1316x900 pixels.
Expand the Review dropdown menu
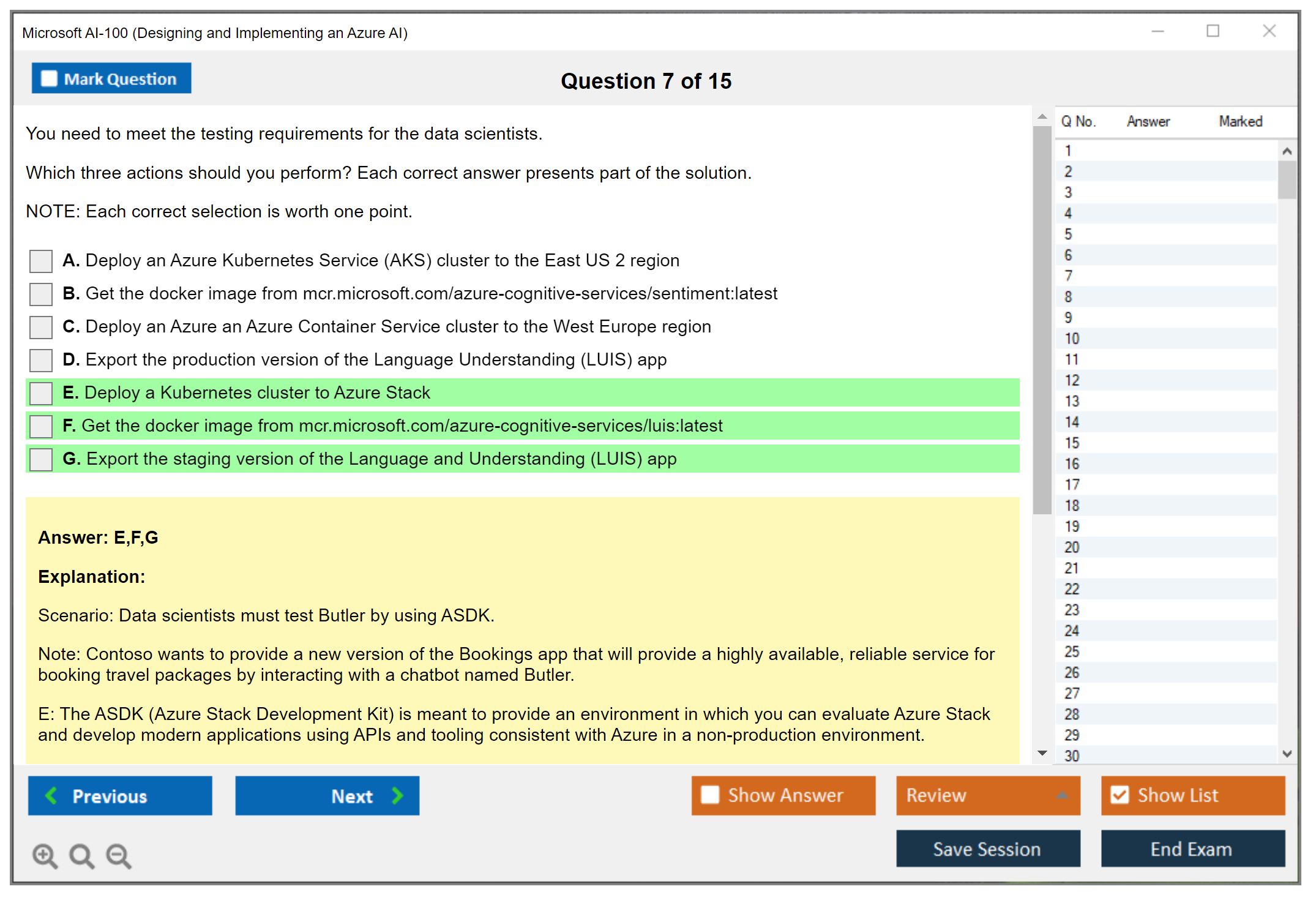tap(1062, 795)
